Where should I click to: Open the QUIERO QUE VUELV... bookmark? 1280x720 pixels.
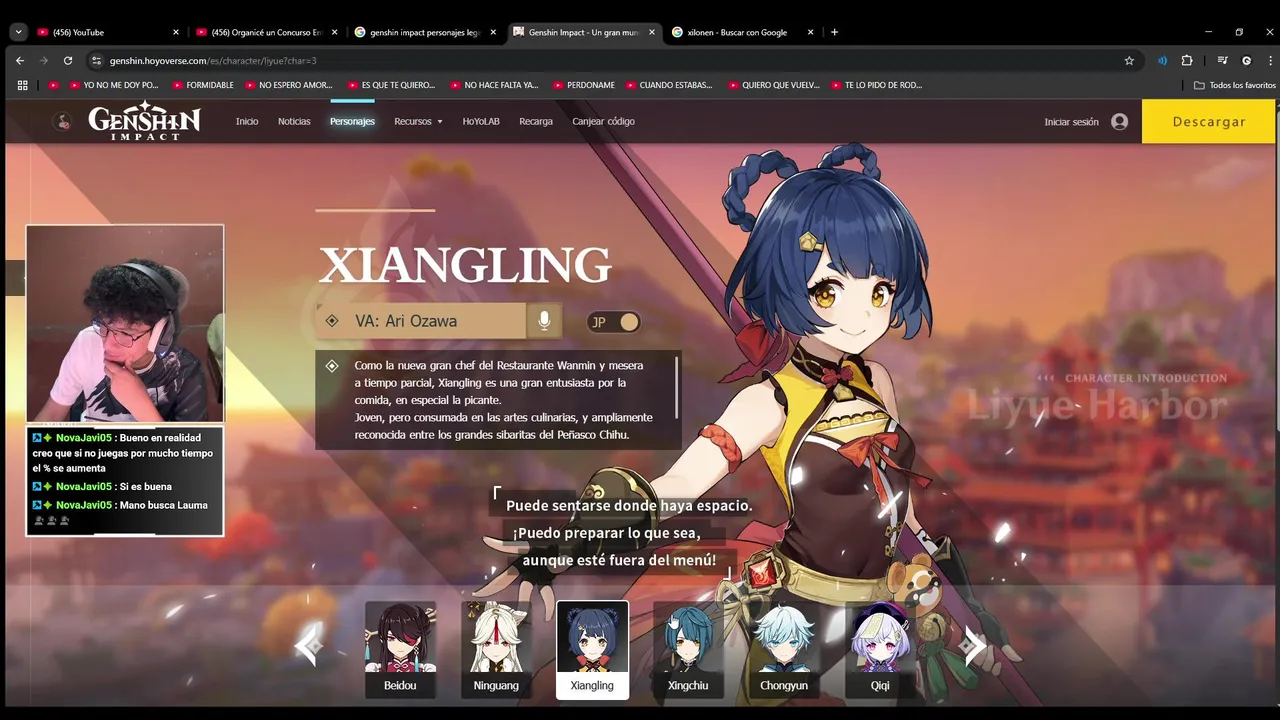773,85
